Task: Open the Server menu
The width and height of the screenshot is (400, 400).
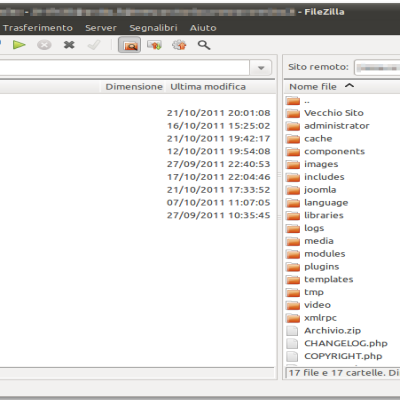Action: click(101, 28)
